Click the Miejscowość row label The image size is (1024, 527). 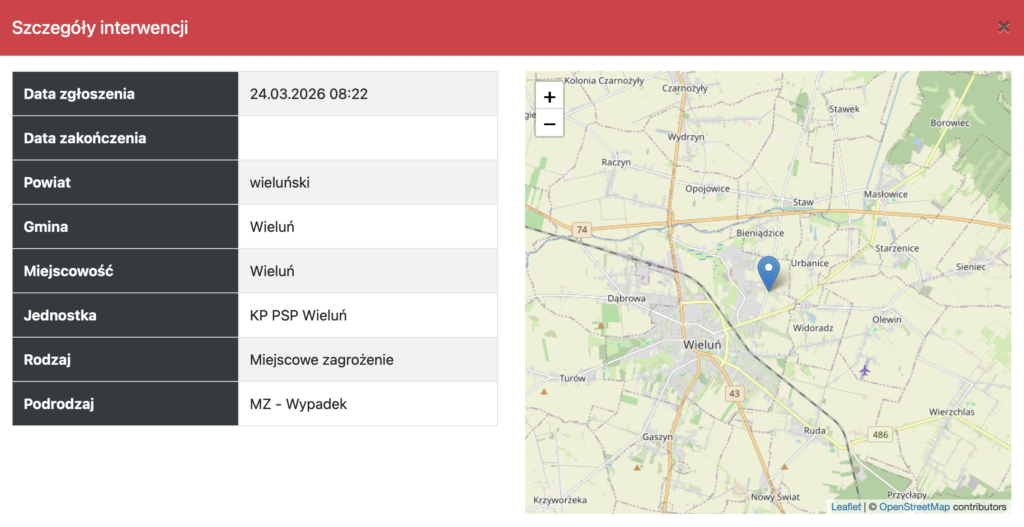point(69,271)
